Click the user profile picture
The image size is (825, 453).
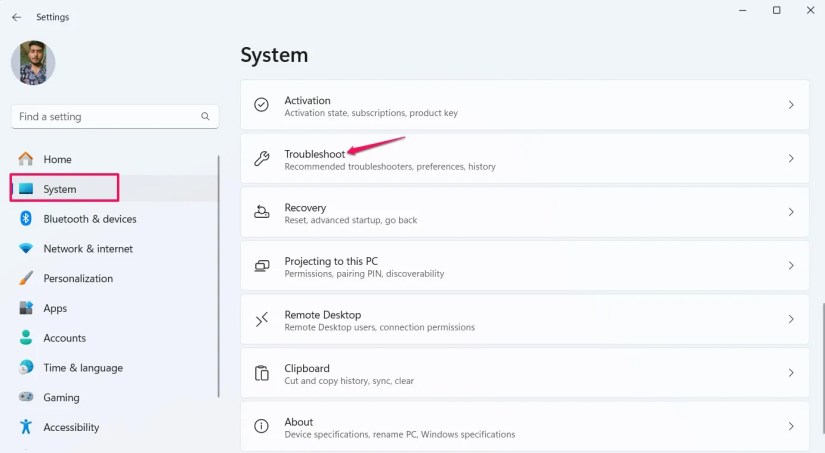pyautogui.click(x=33, y=63)
